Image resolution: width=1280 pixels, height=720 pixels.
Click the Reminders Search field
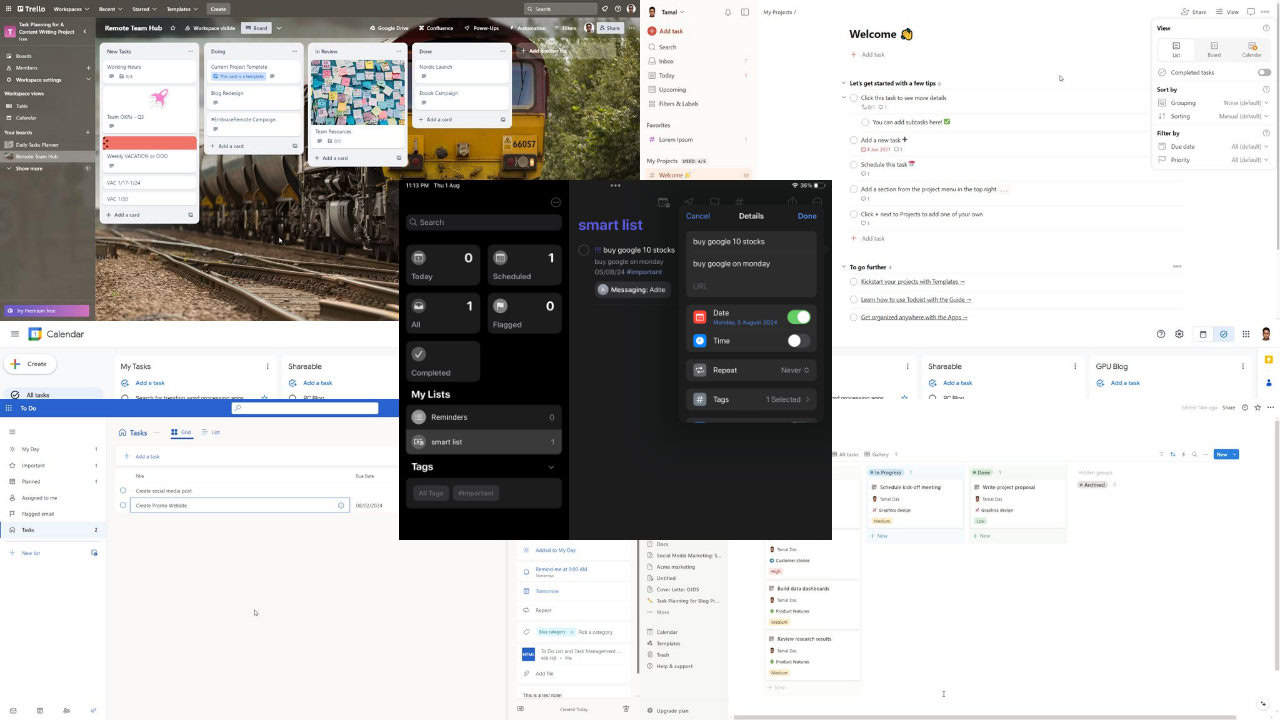coord(484,222)
